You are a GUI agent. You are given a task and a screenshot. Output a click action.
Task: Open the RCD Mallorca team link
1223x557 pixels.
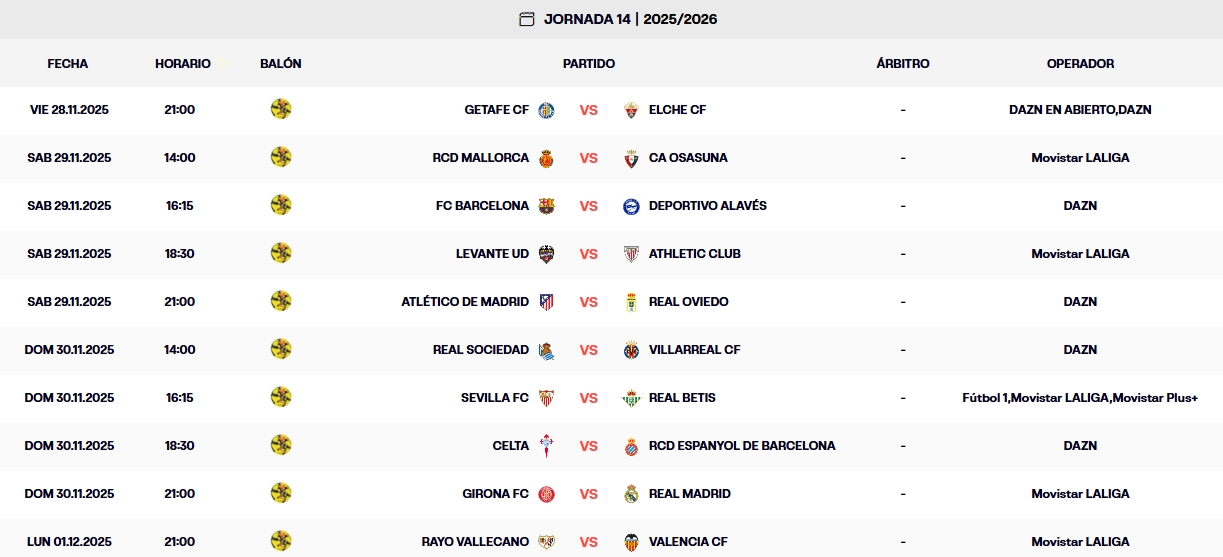[x=481, y=158]
